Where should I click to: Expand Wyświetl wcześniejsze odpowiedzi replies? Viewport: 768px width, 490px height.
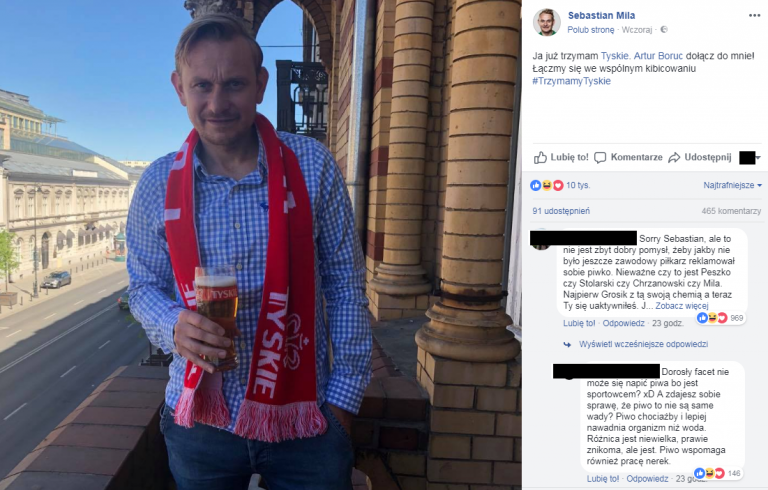point(643,344)
